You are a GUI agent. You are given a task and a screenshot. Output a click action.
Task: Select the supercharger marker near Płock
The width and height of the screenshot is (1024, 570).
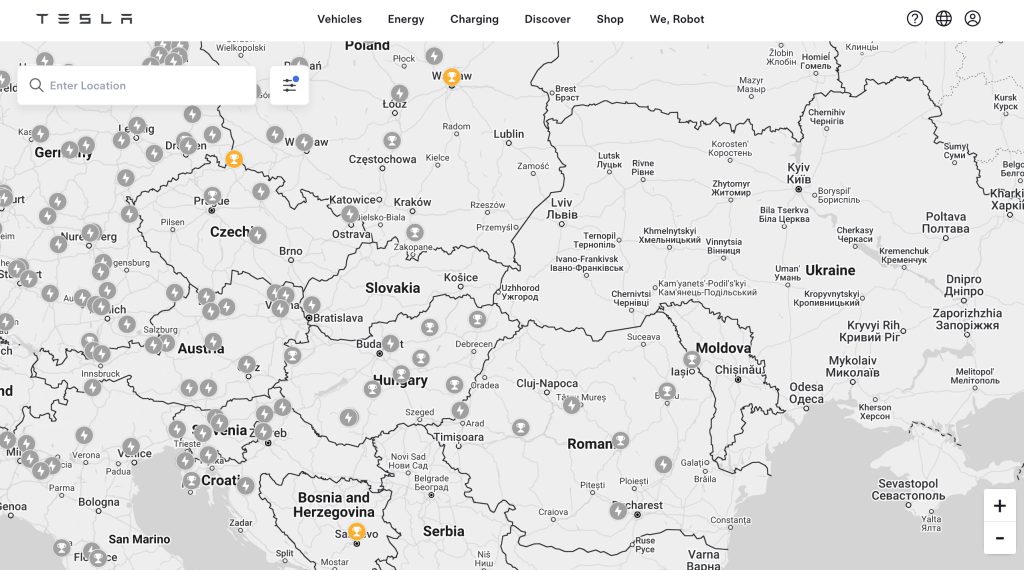[434, 55]
